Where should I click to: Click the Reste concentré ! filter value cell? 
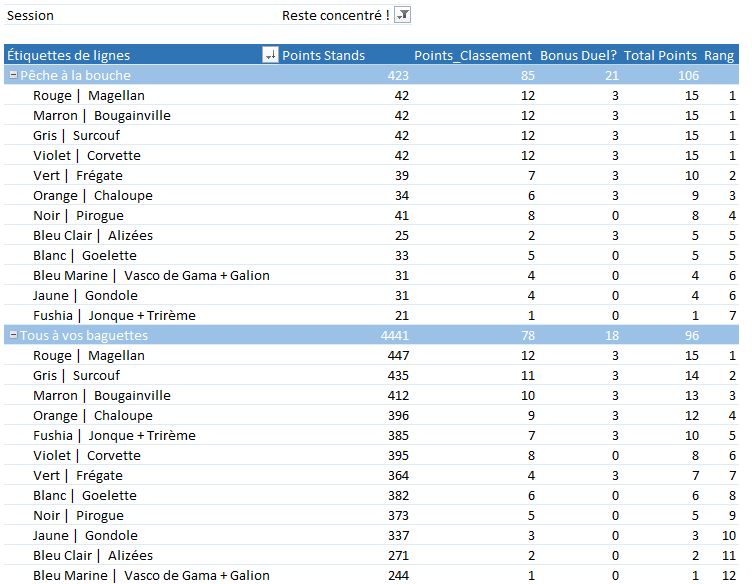pos(335,15)
